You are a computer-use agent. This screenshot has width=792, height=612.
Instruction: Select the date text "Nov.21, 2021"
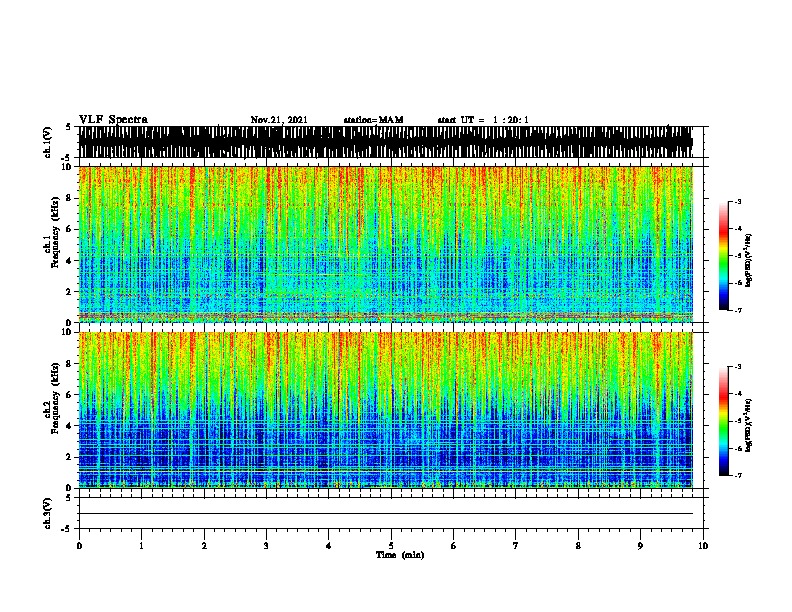pos(279,120)
